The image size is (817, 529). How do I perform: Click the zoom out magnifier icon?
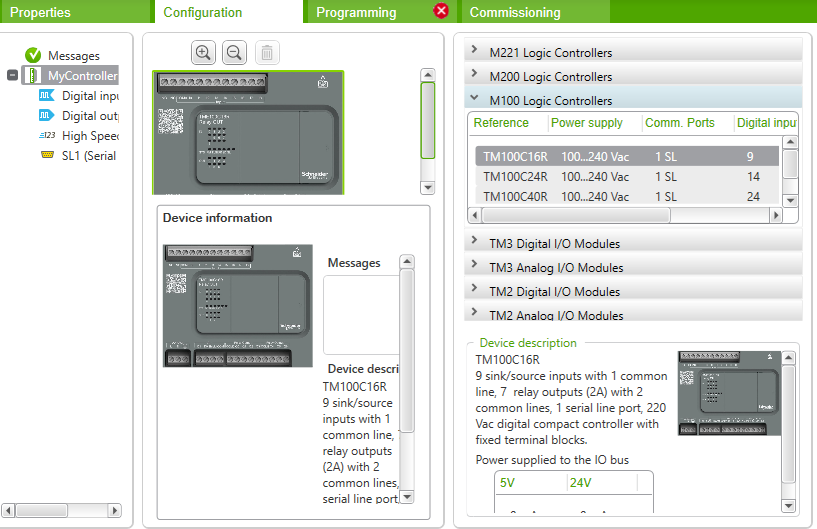pos(234,53)
